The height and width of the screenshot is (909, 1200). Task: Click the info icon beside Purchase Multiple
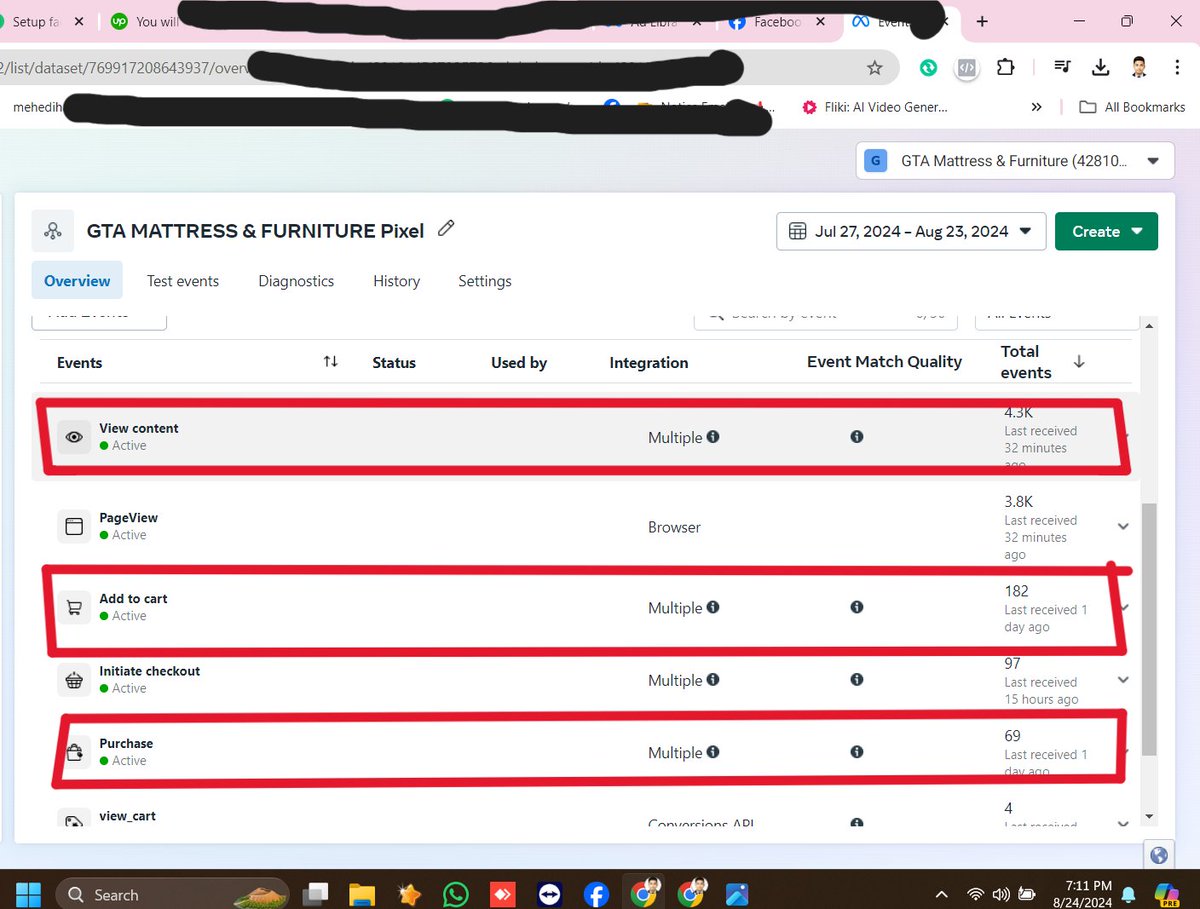pyautogui.click(x=713, y=752)
